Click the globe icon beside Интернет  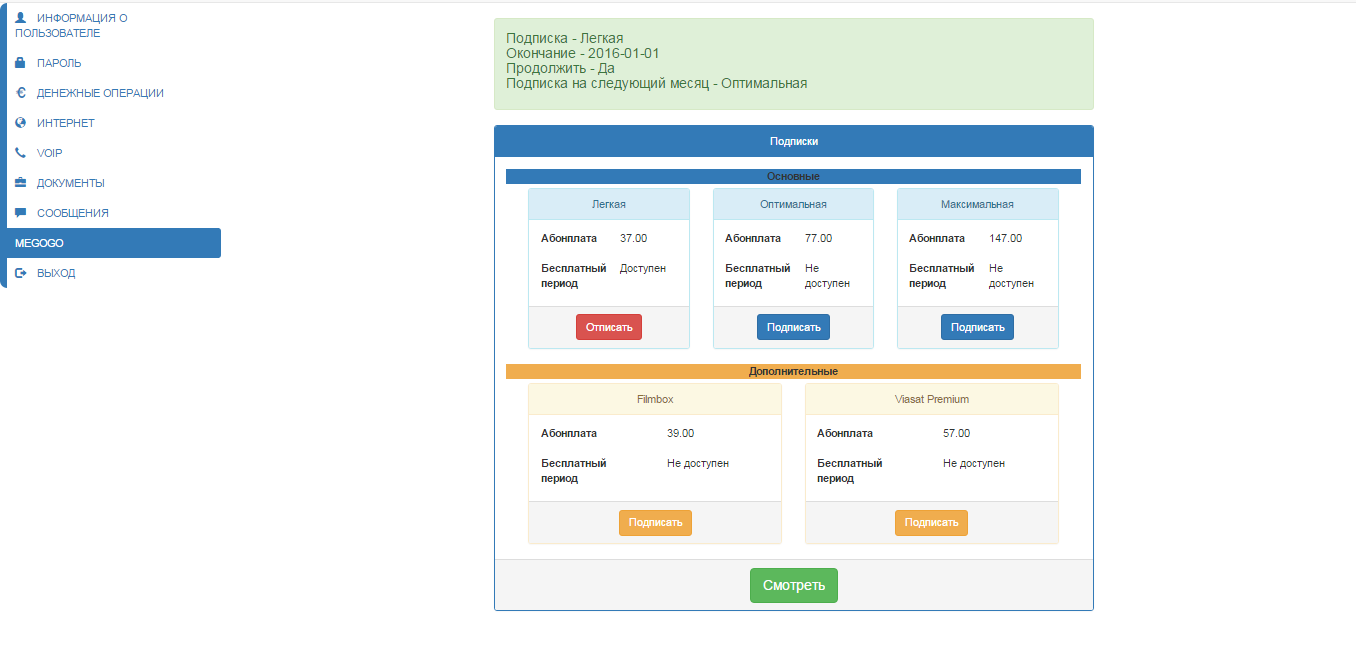pos(20,123)
